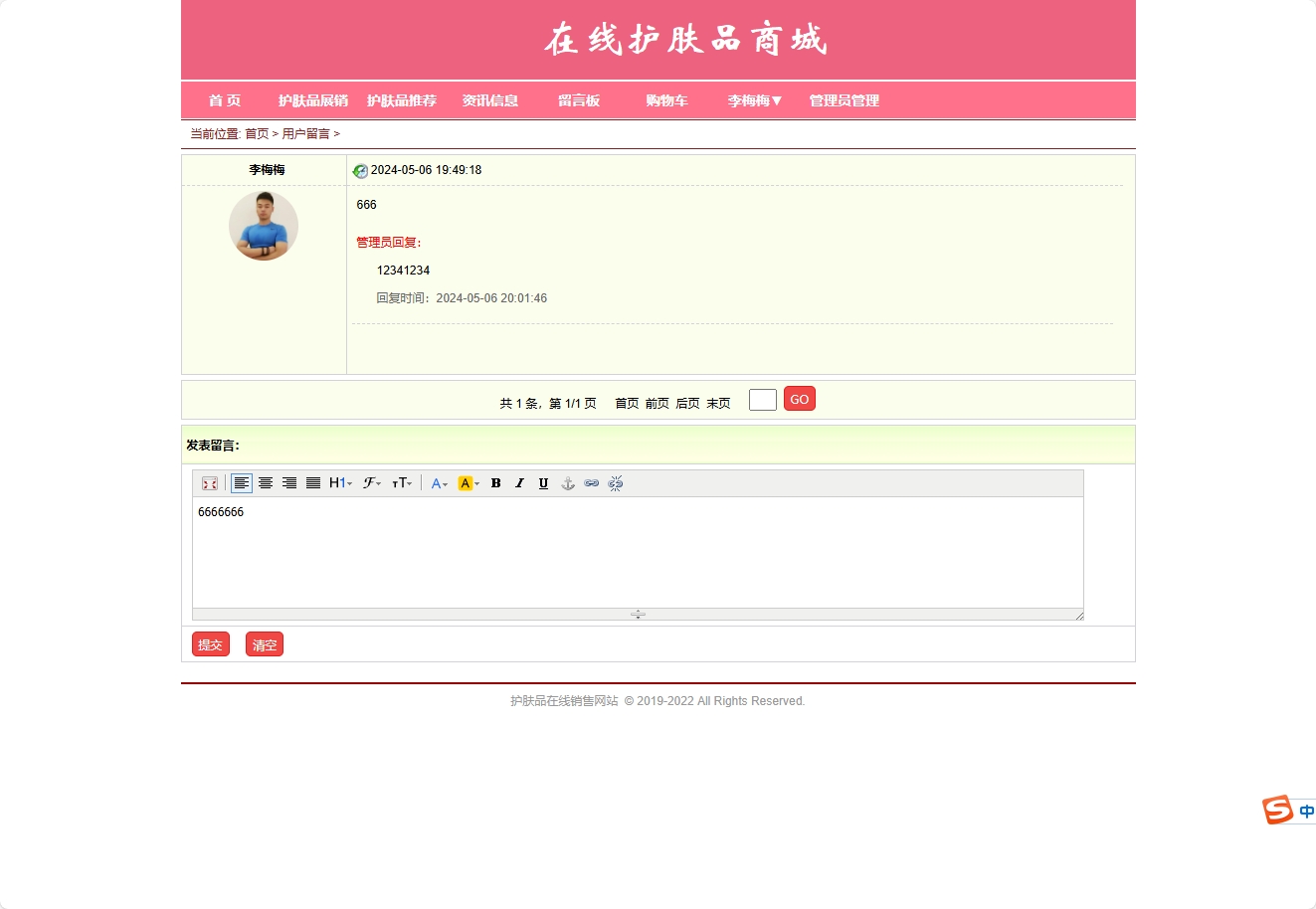Toggle right alignment in the editor
The image size is (1316, 909).
point(289,483)
